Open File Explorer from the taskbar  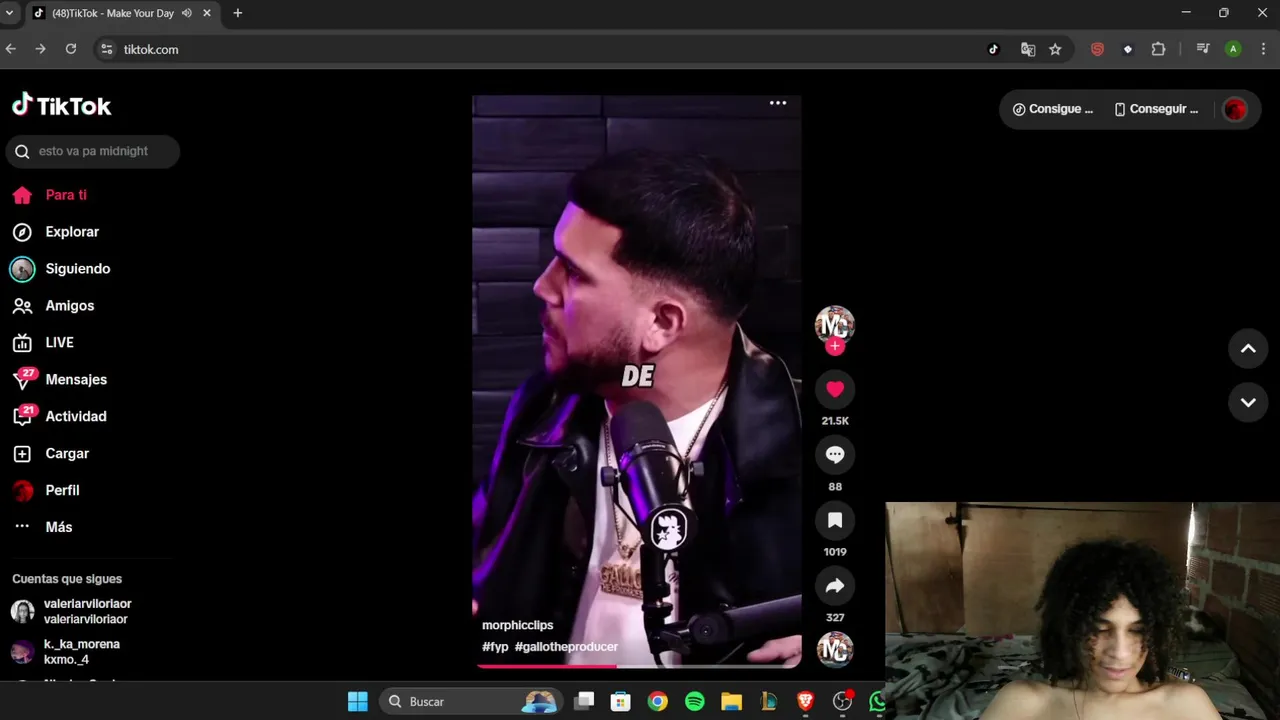point(731,702)
